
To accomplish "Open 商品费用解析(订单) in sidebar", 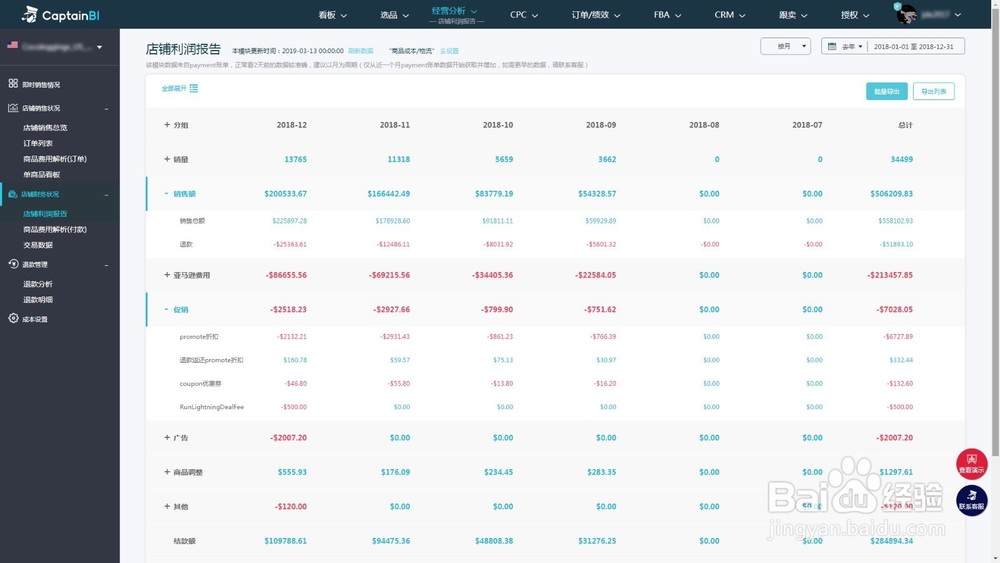I will 55,159.
